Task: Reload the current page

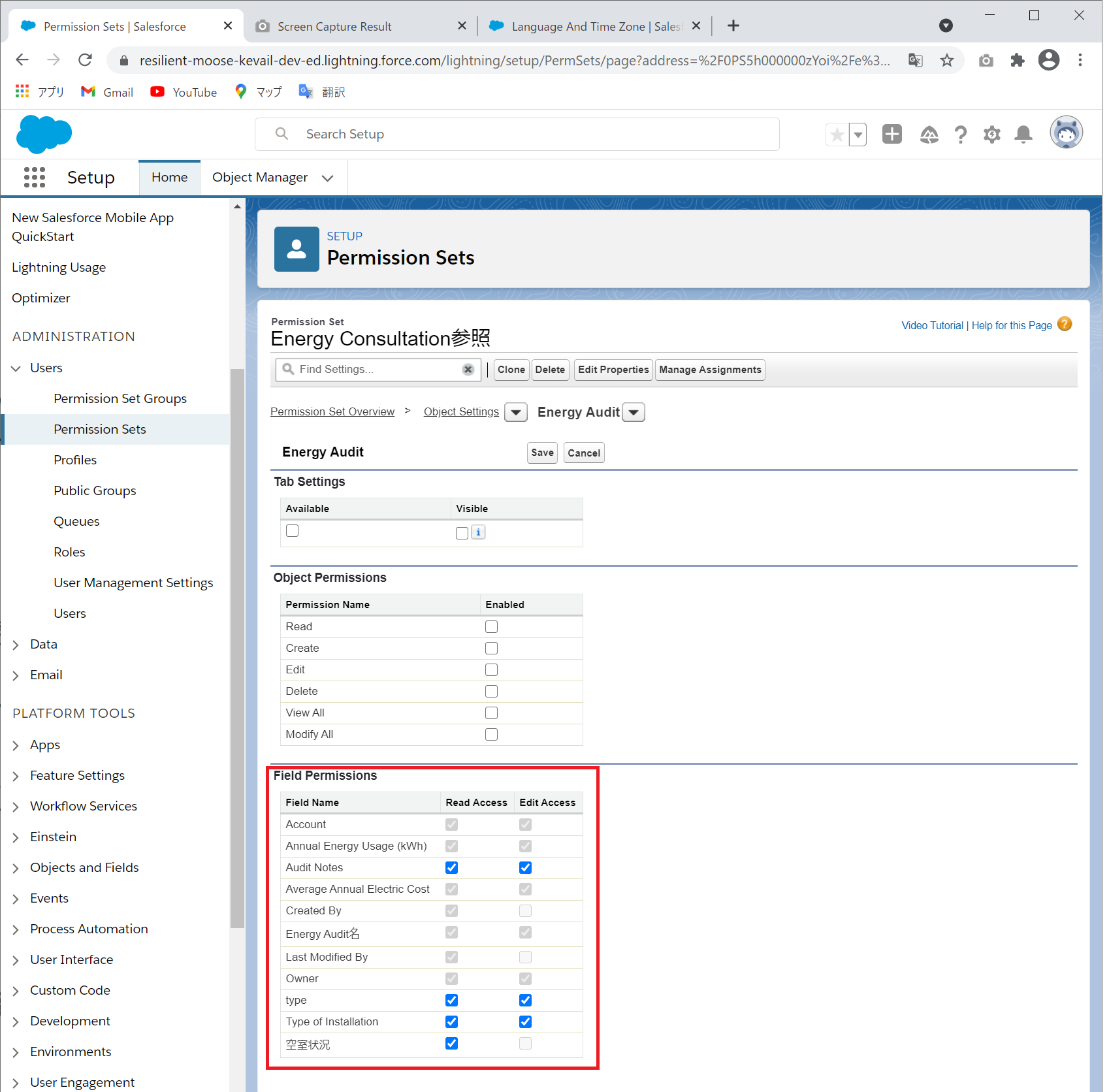Action: tap(85, 60)
